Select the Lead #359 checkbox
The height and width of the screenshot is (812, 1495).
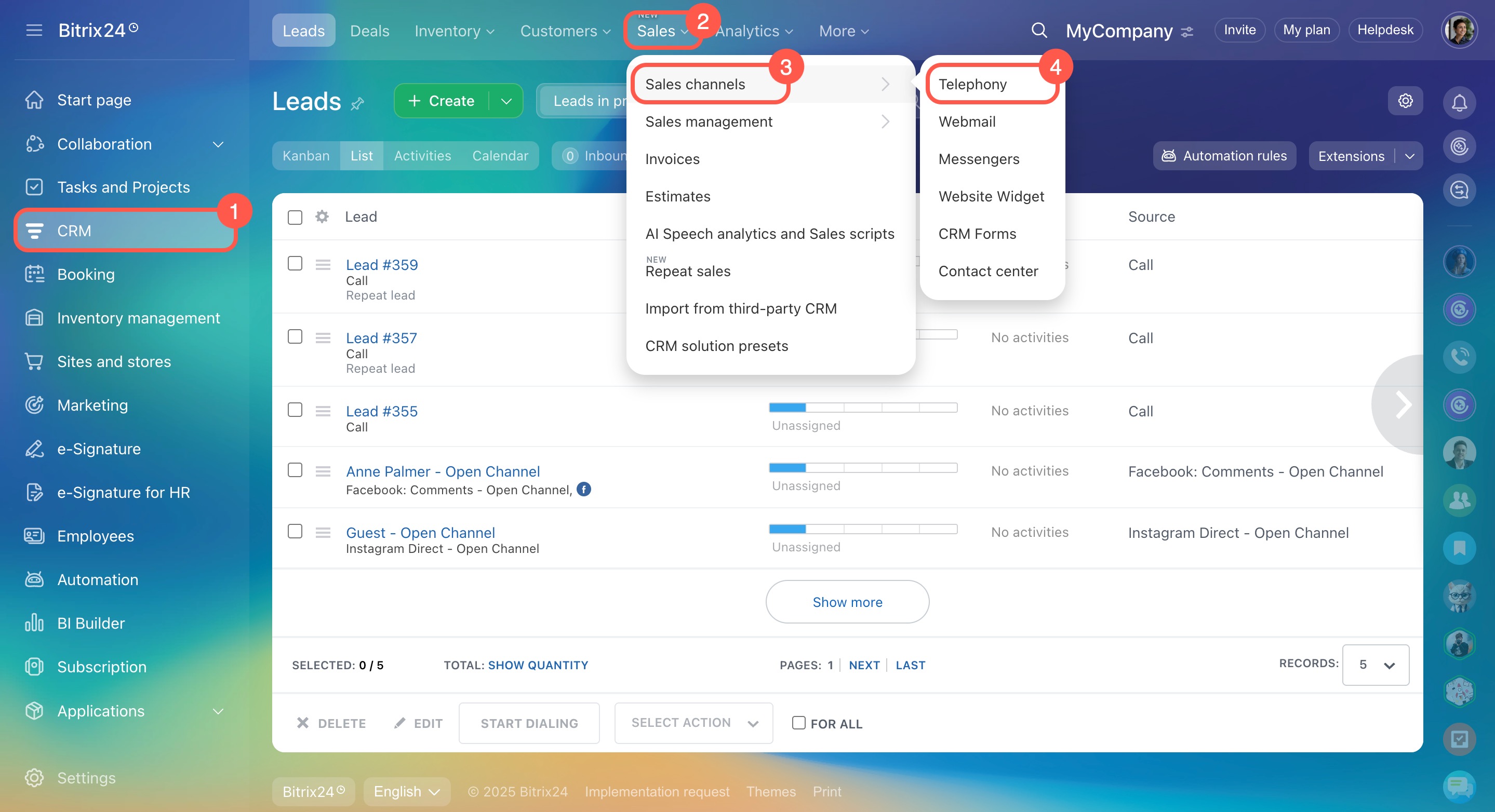[295, 264]
